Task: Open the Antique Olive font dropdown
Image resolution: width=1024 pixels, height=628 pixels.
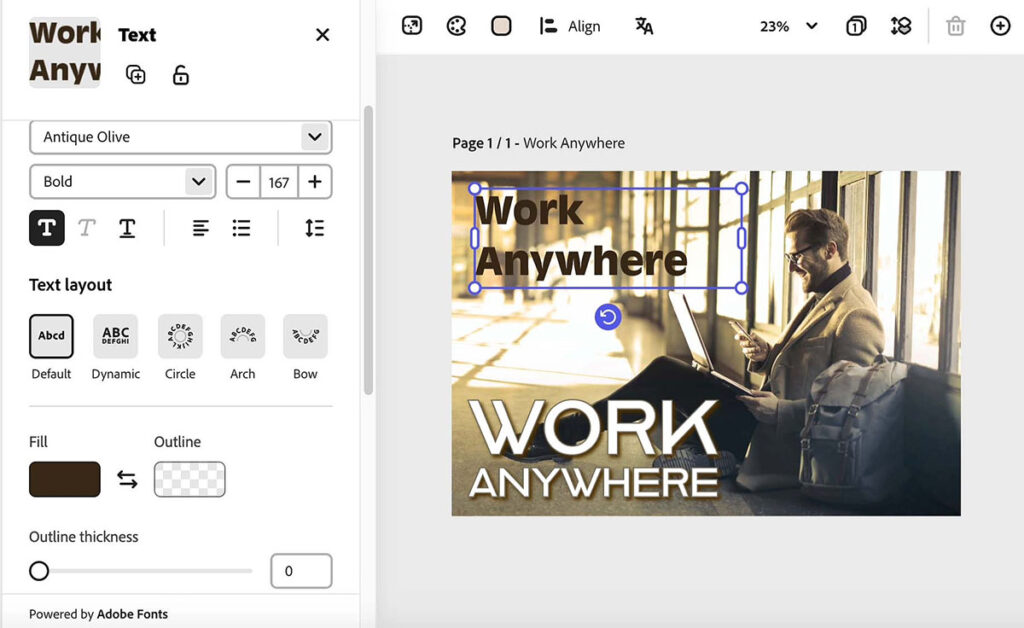Action: 180,137
